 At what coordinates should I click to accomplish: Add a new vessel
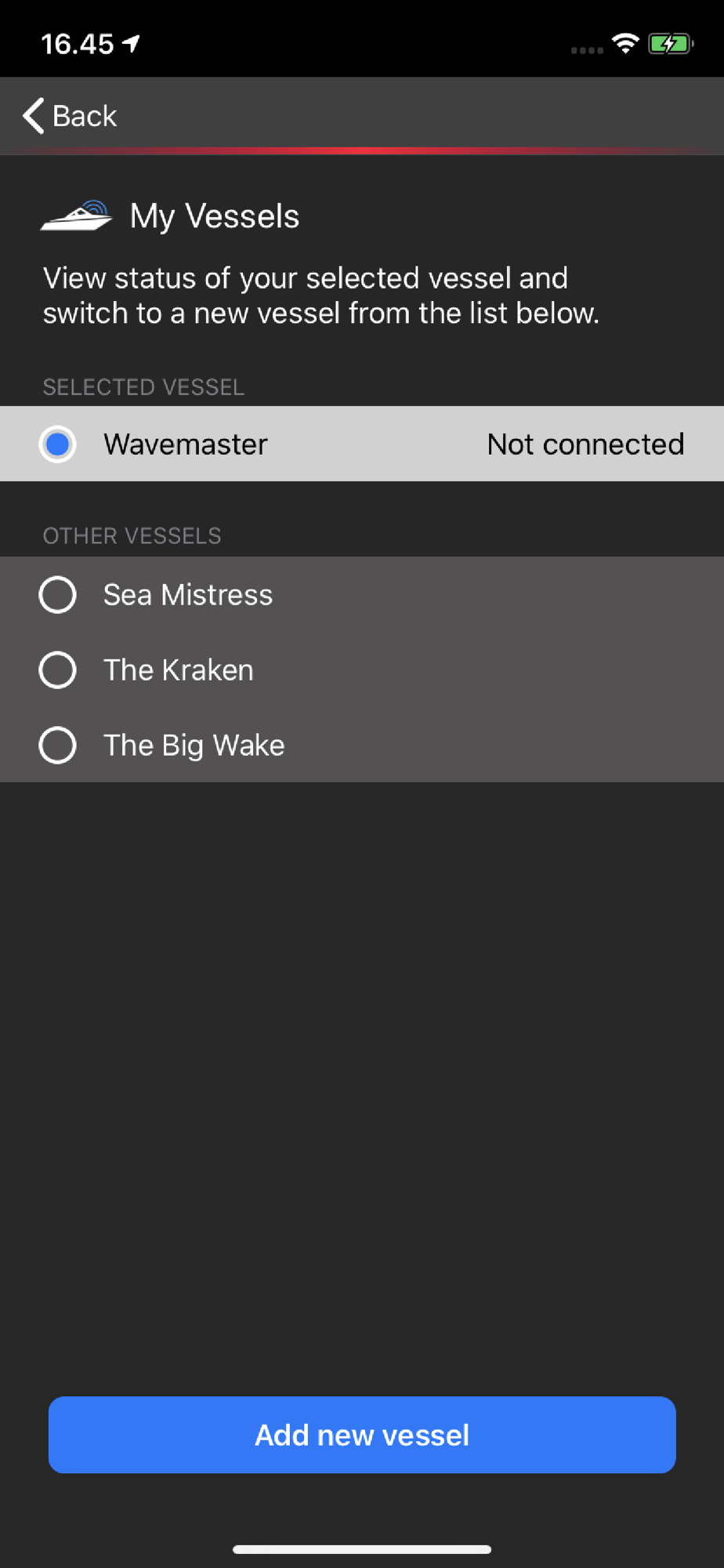(x=362, y=1435)
